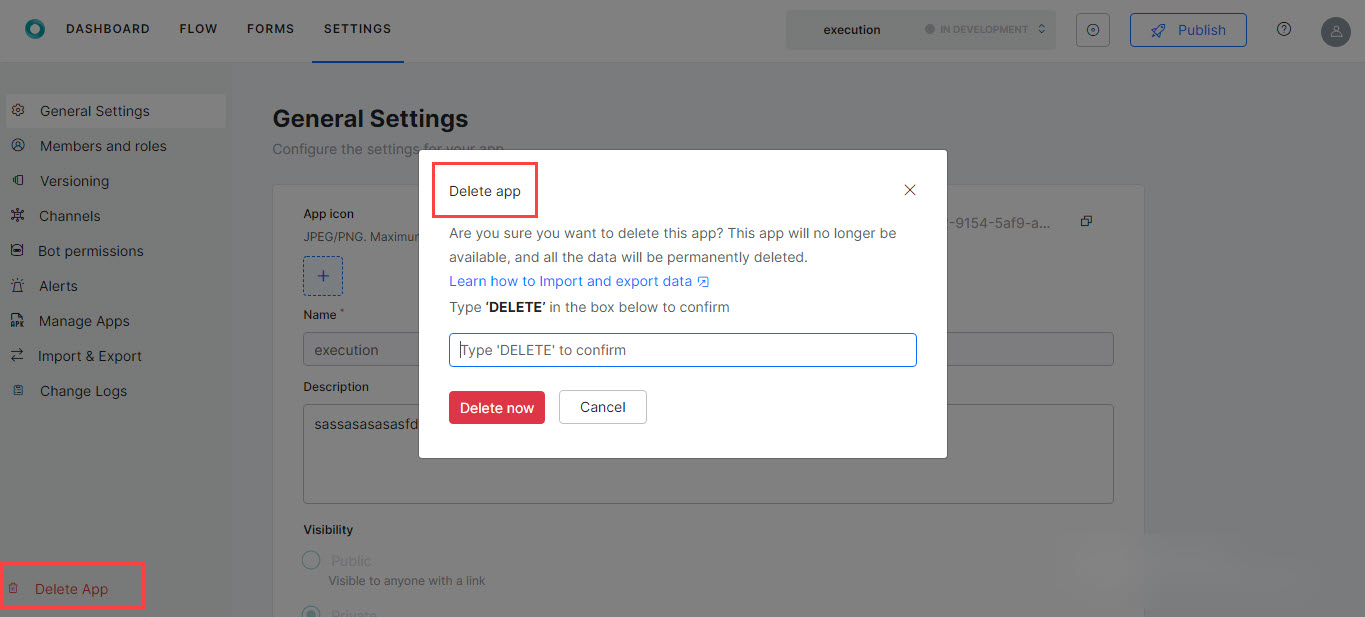This screenshot has height=617, width=1365.
Task: Select the Public visibility radio button
Action: 311,560
